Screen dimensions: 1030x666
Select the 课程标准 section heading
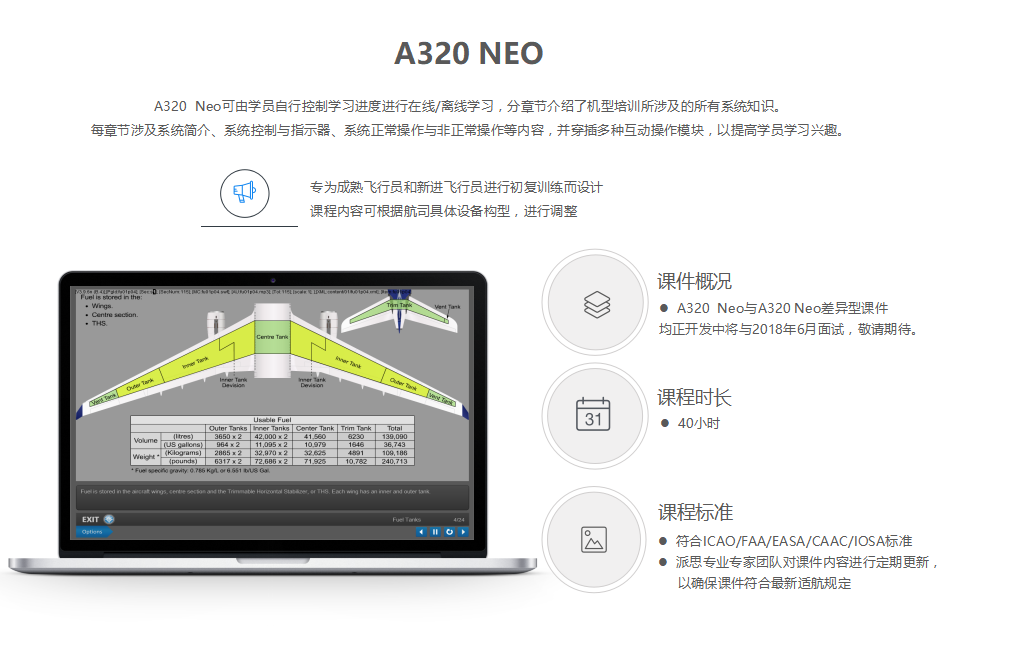(695, 512)
